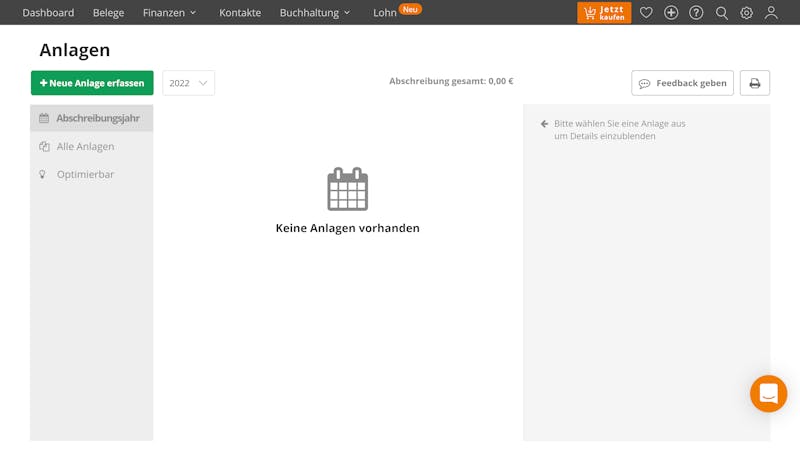Click the Feedback geben button
The width and height of the screenshot is (800, 450).
682,83
